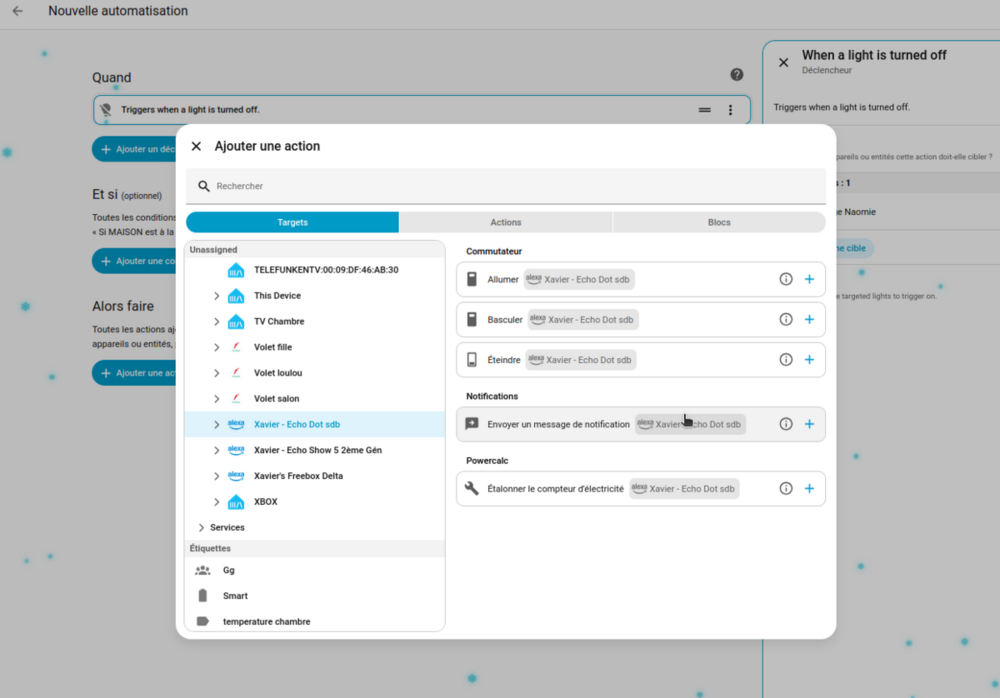Click the Ajouter une condition button
The height and width of the screenshot is (698, 1000).
(x=135, y=261)
